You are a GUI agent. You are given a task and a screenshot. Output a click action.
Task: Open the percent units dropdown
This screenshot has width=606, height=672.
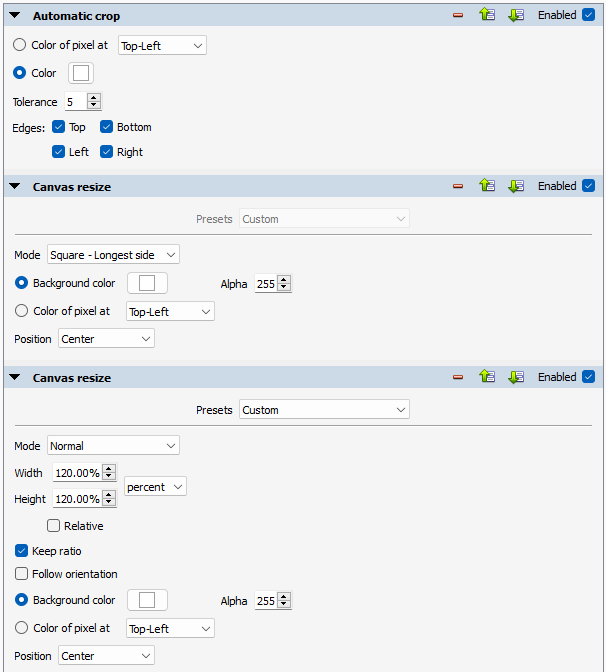155,486
